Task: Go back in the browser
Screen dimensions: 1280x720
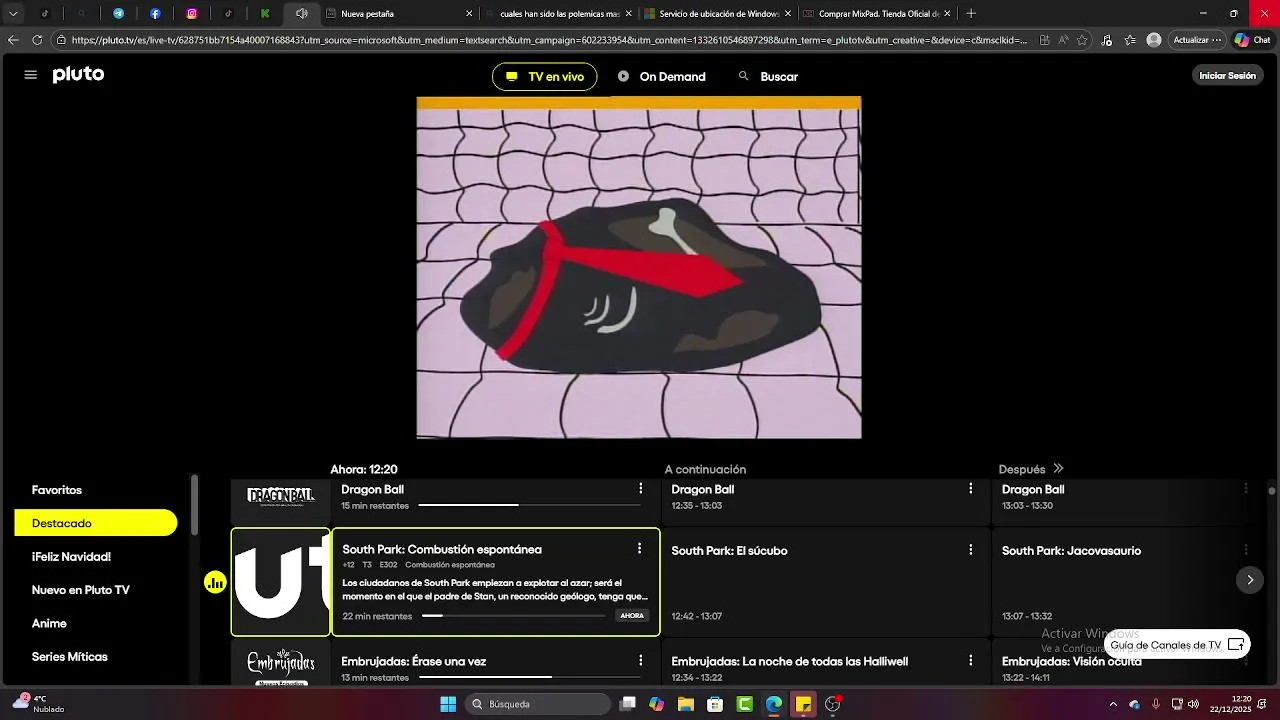Action: click(x=13, y=40)
